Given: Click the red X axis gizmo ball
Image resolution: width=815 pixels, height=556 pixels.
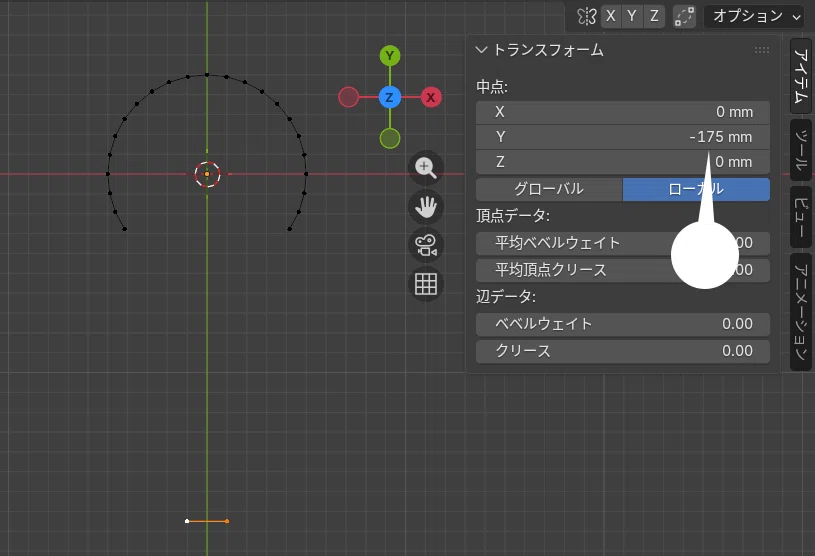Looking at the screenshot, I should (431, 97).
